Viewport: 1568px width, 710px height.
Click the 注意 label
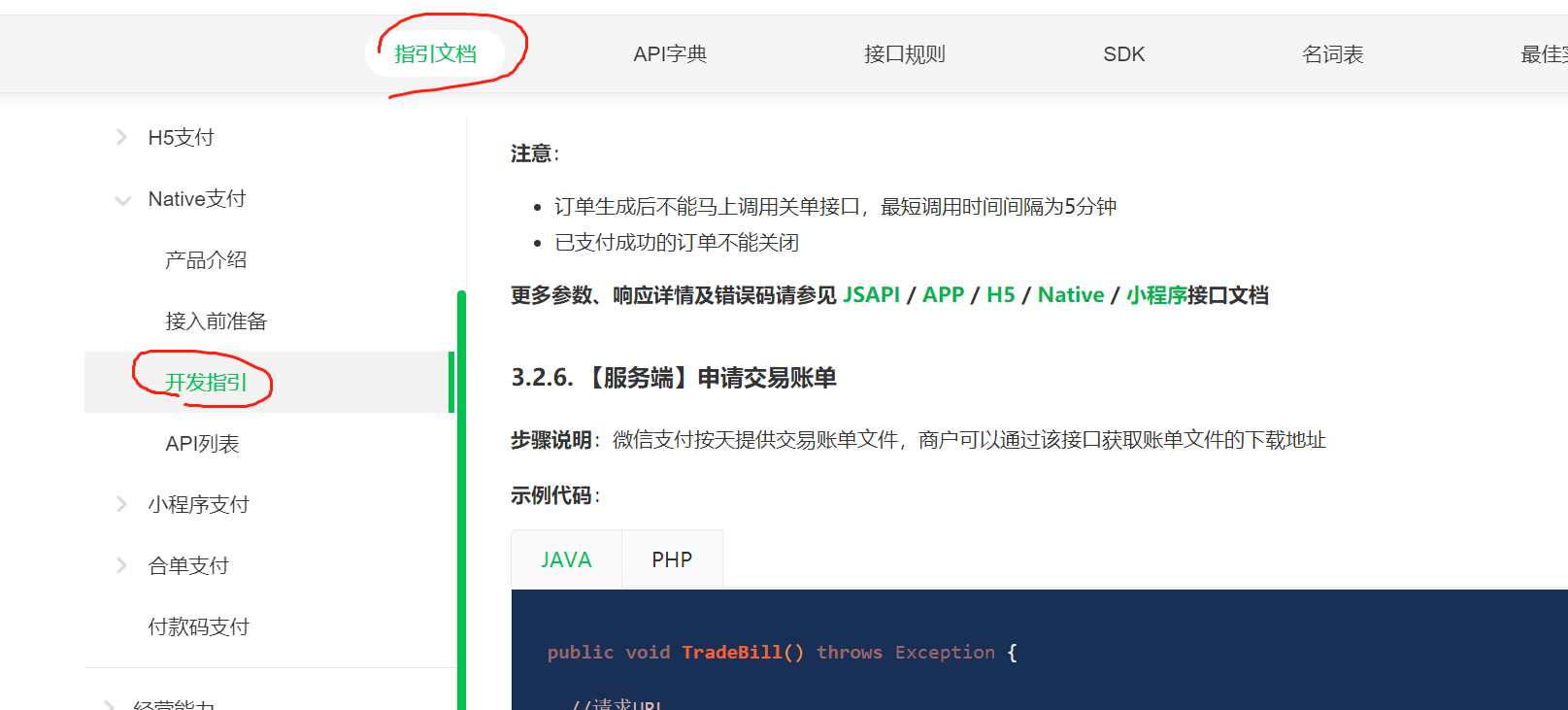(x=535, y=153)
